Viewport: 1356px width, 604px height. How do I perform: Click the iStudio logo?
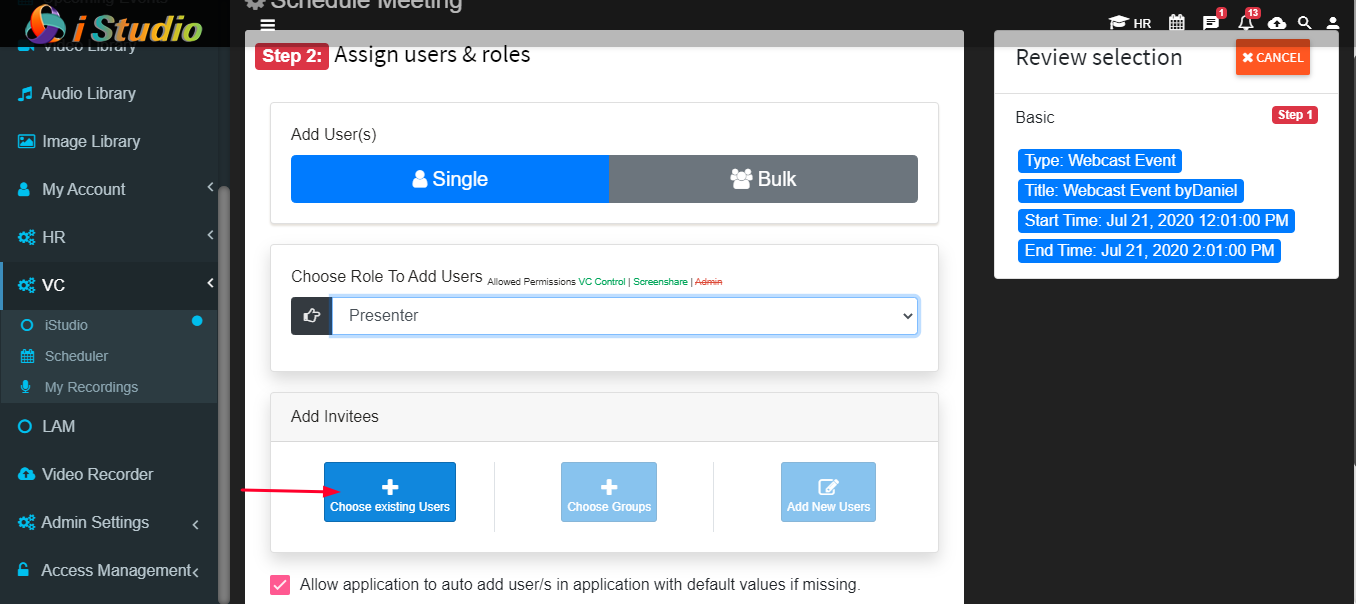(113, 25)
